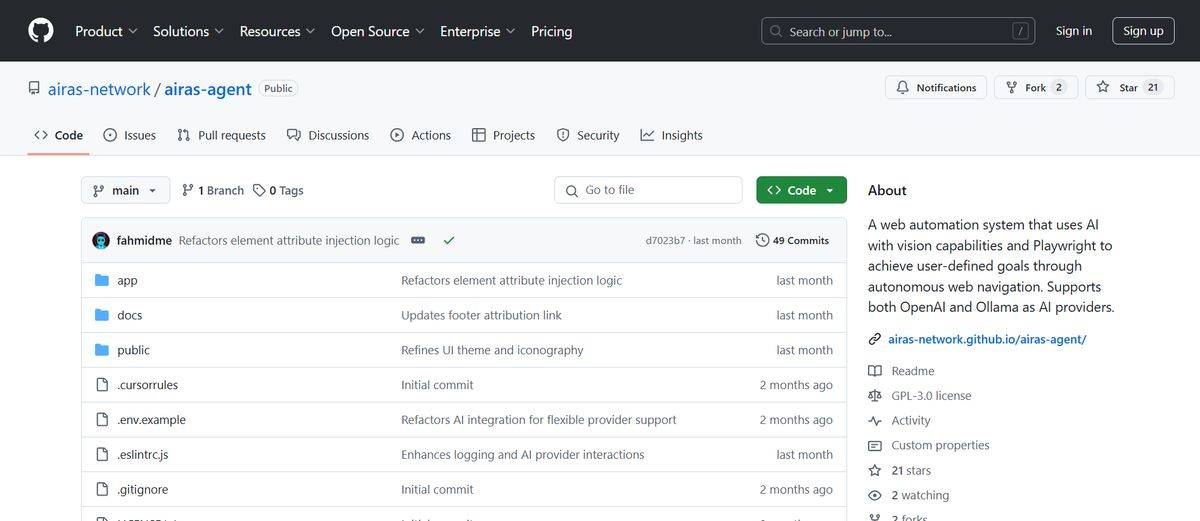
Task: Open the app folder
Action: [x=127, y=280]
